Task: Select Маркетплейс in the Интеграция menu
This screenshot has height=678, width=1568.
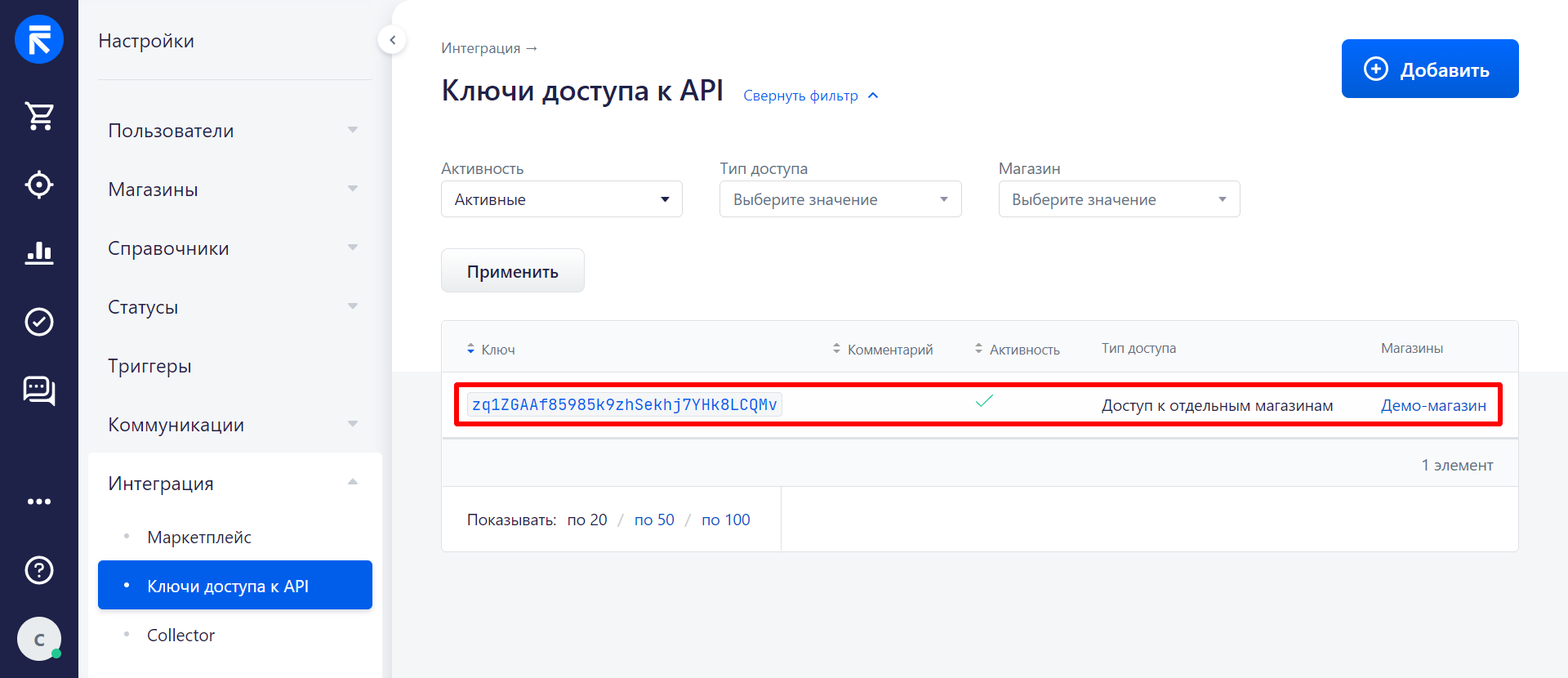Action: click(x=199, y=537)
